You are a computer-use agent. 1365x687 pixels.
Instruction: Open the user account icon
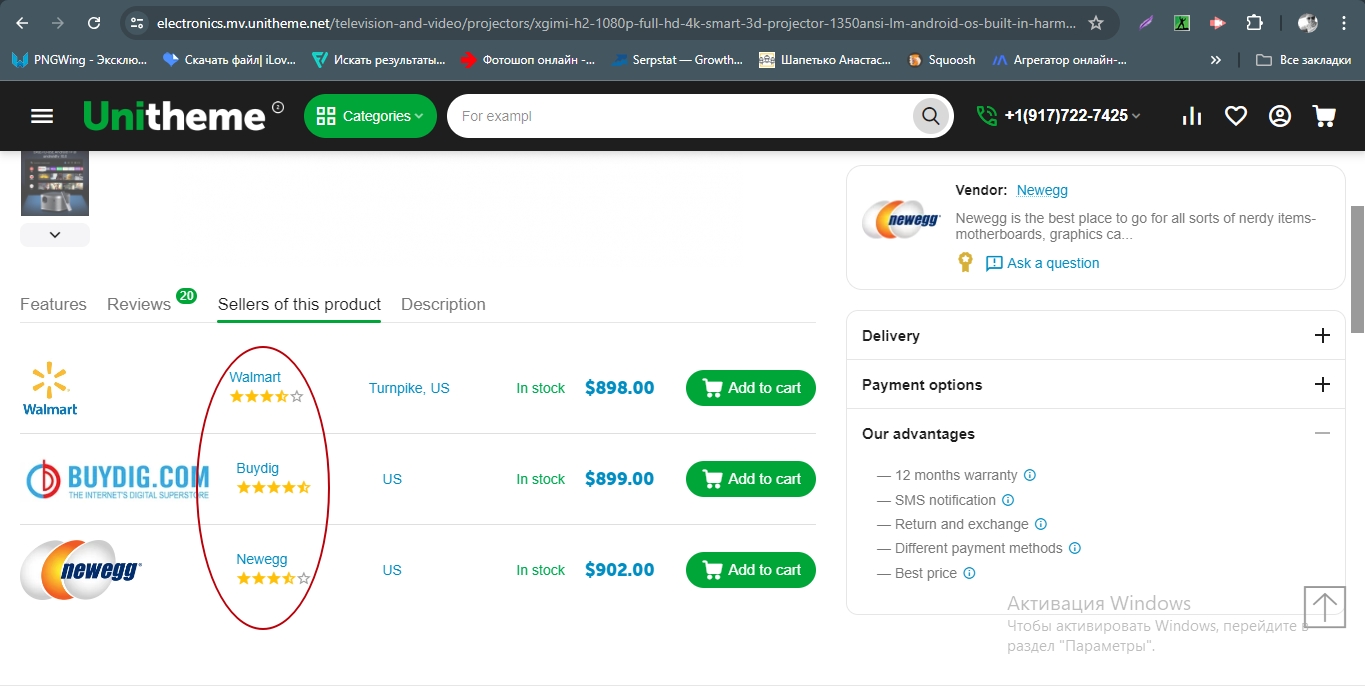tap(1280, 116)
